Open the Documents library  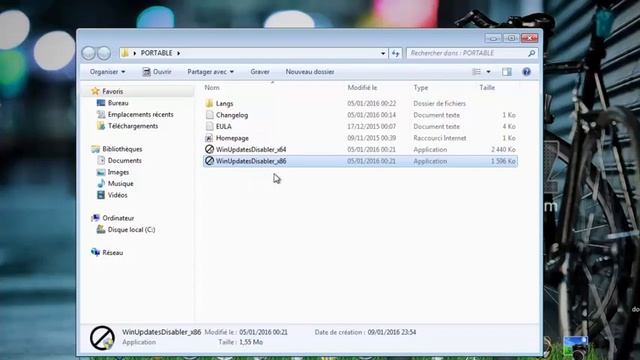(124, 160)
